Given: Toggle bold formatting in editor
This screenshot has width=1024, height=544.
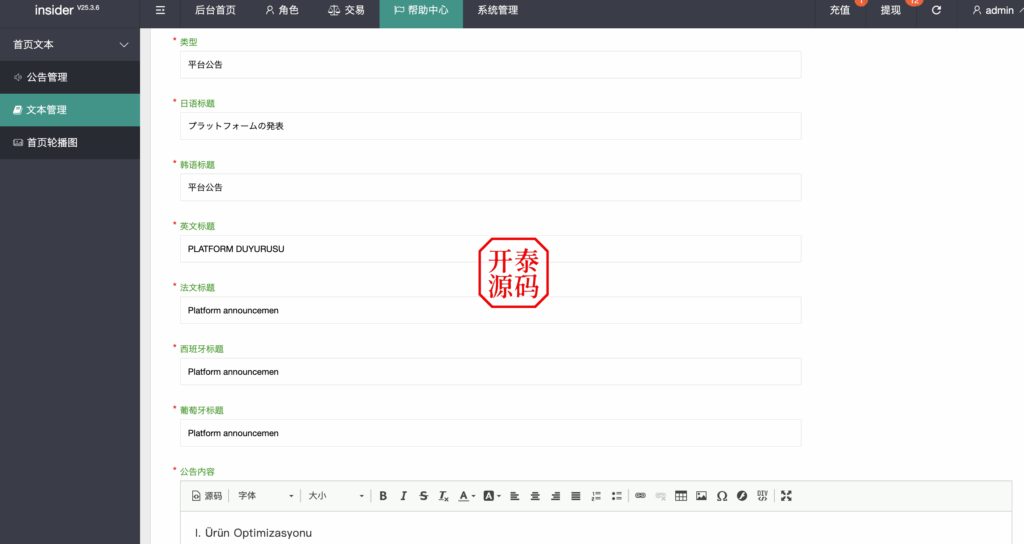Looking at the screenshot, I should point(383,496).
